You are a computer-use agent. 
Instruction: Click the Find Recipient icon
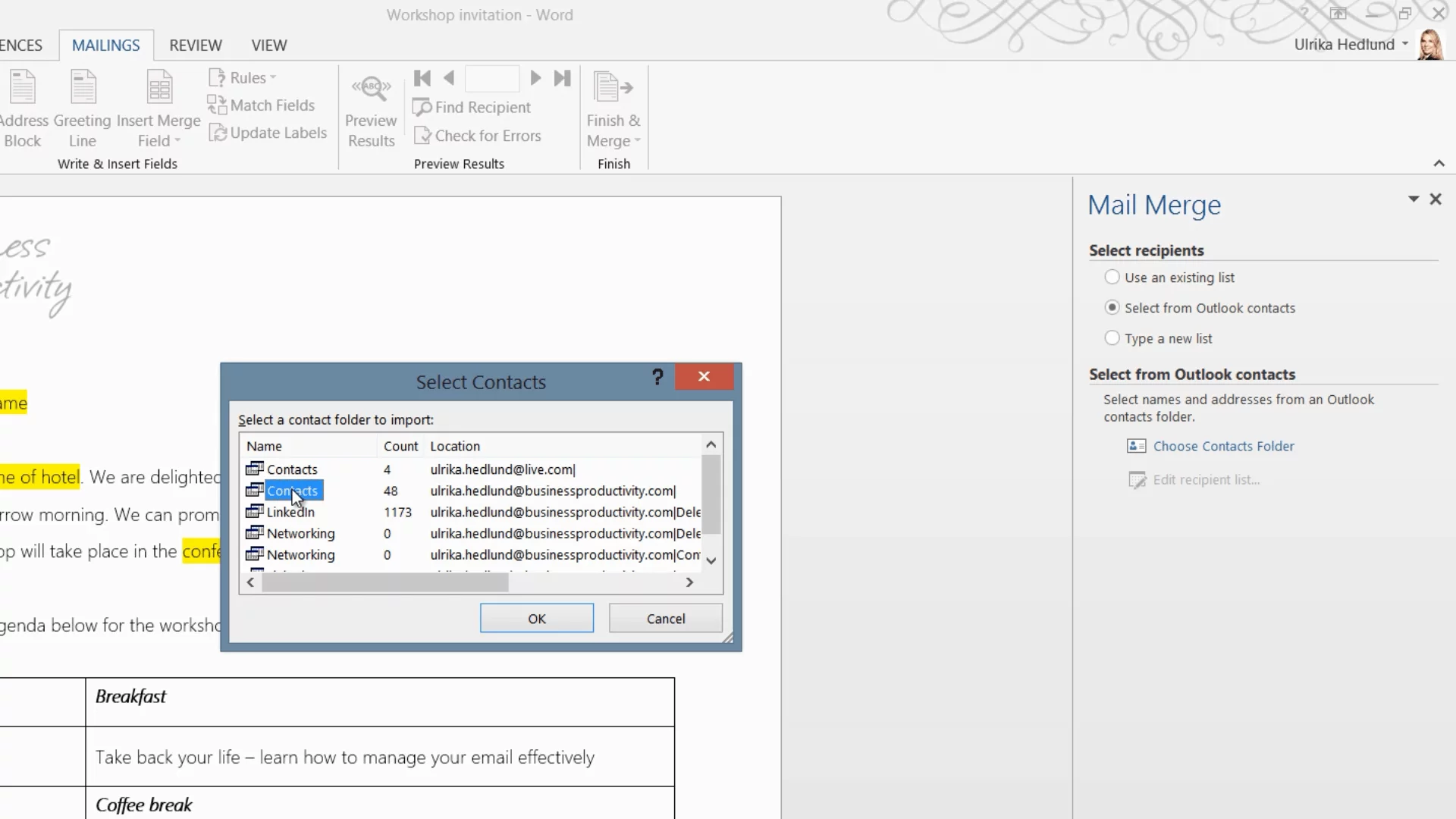[x=422, y=108]
